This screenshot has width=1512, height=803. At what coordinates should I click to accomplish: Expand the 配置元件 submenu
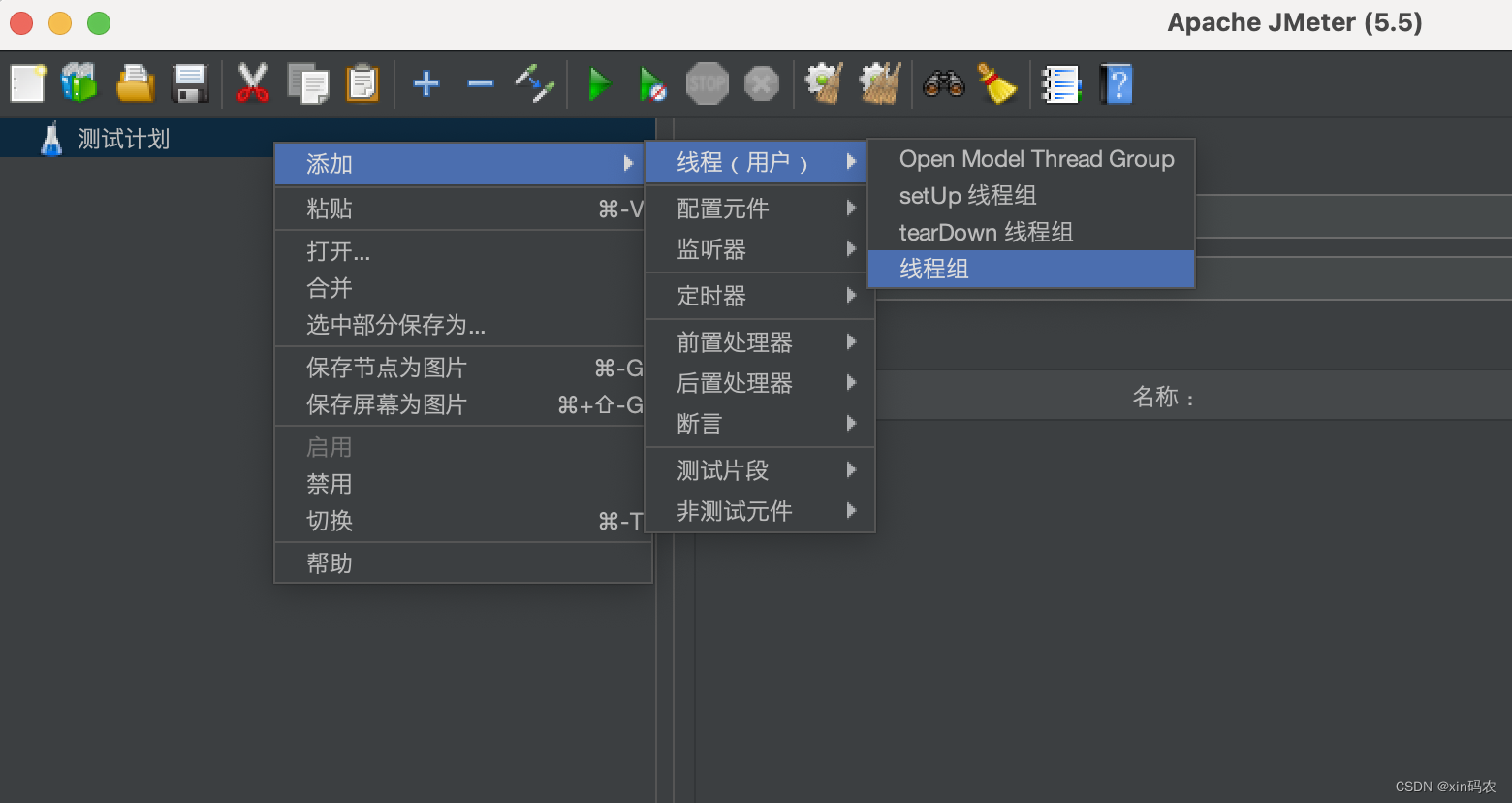tap(723, 208)
